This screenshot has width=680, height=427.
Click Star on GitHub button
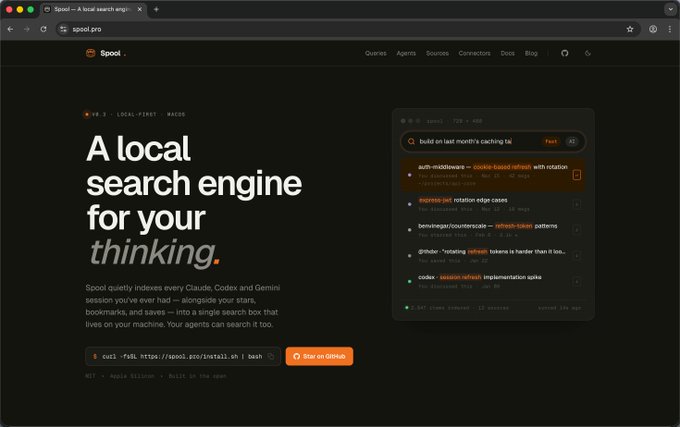point(319,356)
